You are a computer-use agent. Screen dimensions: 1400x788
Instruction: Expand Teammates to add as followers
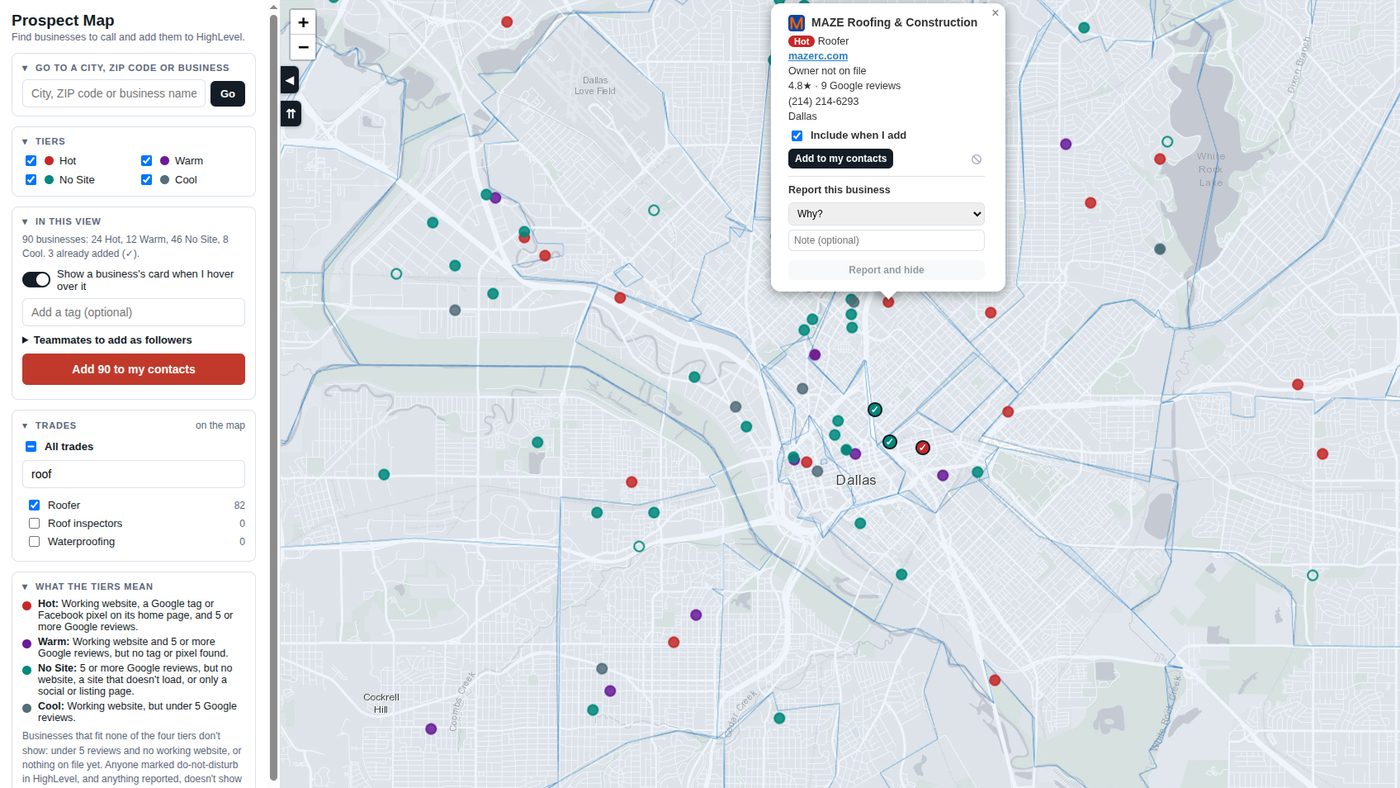pos(107,340)
